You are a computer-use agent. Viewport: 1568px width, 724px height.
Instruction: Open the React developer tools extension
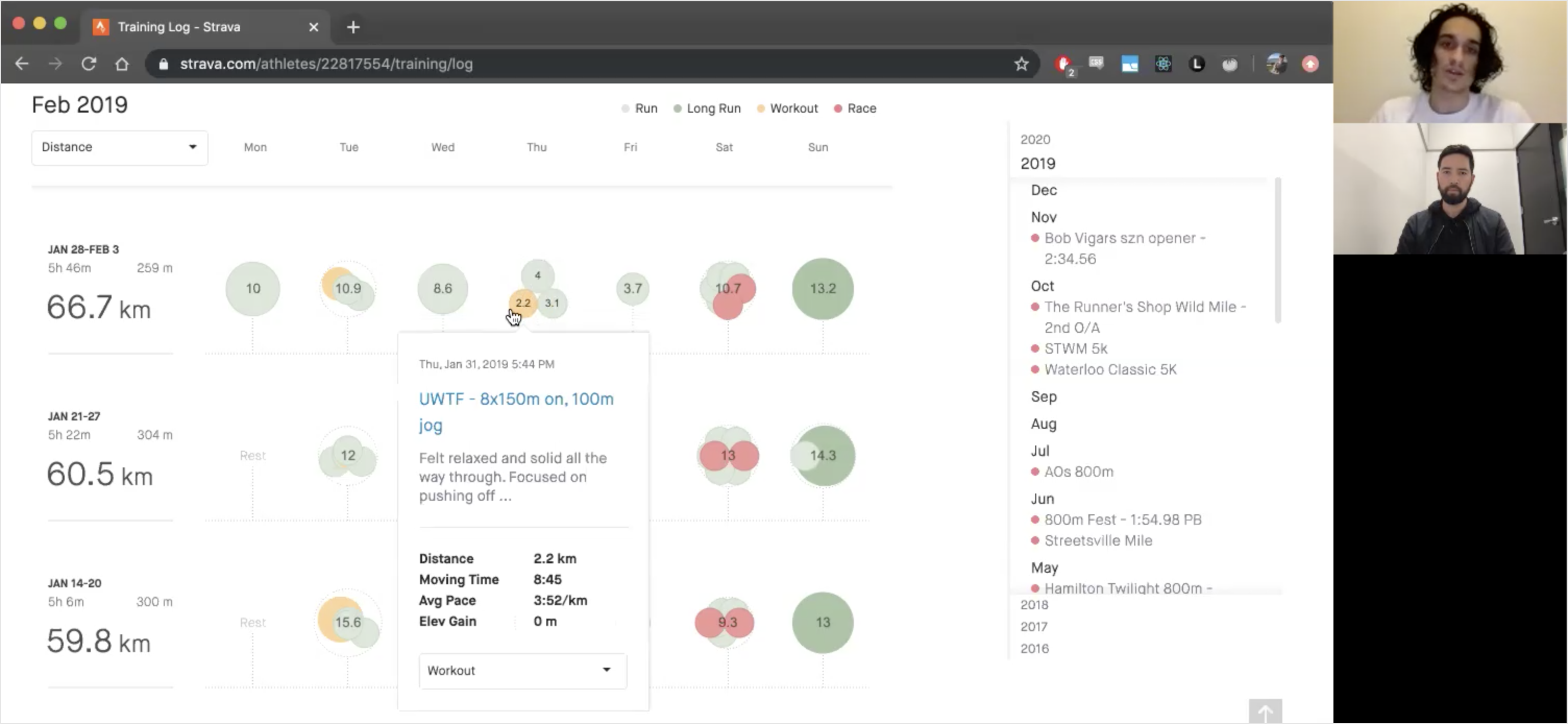(1163, 64)
